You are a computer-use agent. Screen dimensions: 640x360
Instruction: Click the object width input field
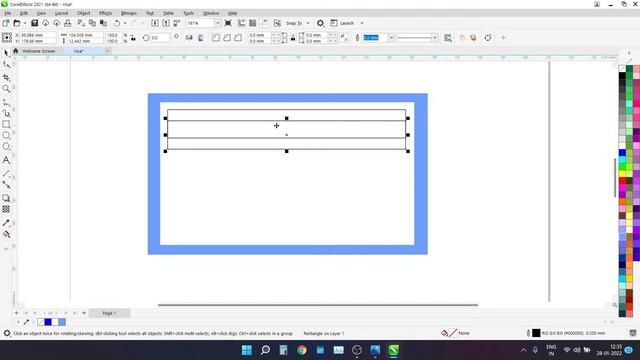85,35
